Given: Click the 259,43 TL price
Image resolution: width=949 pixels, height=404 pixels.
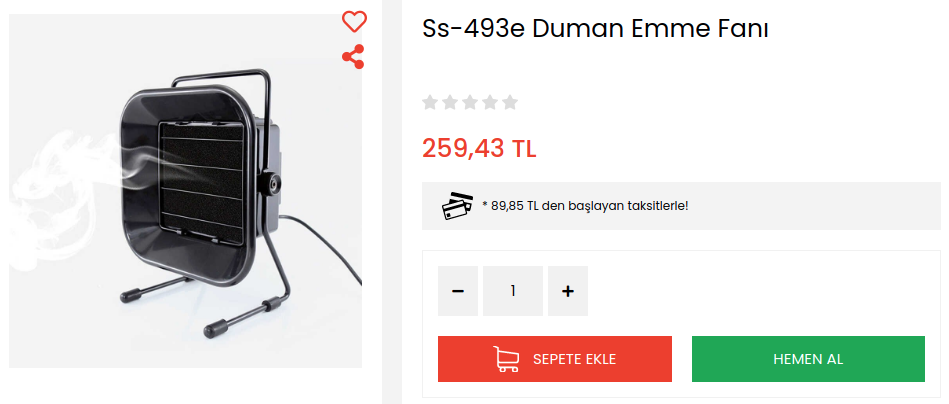Looking at the screenshot, I should (x=479, y=148).
